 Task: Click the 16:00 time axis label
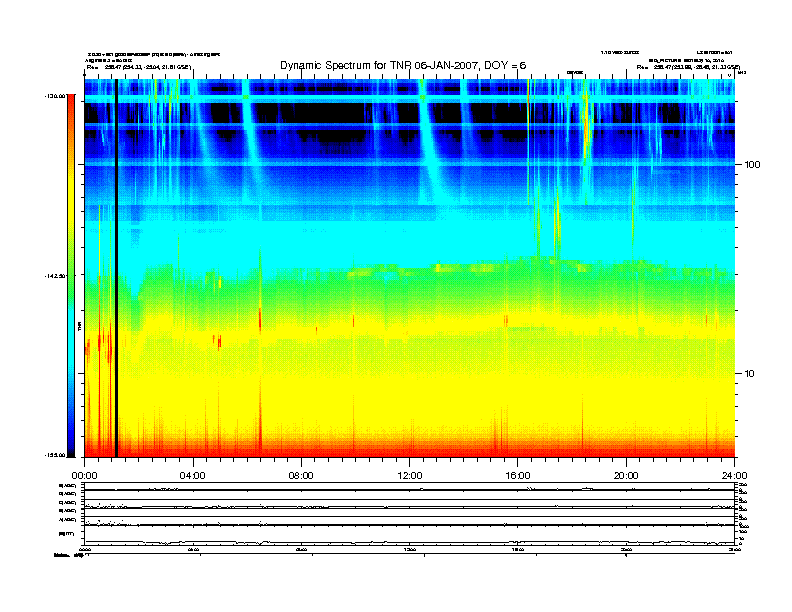518,476
